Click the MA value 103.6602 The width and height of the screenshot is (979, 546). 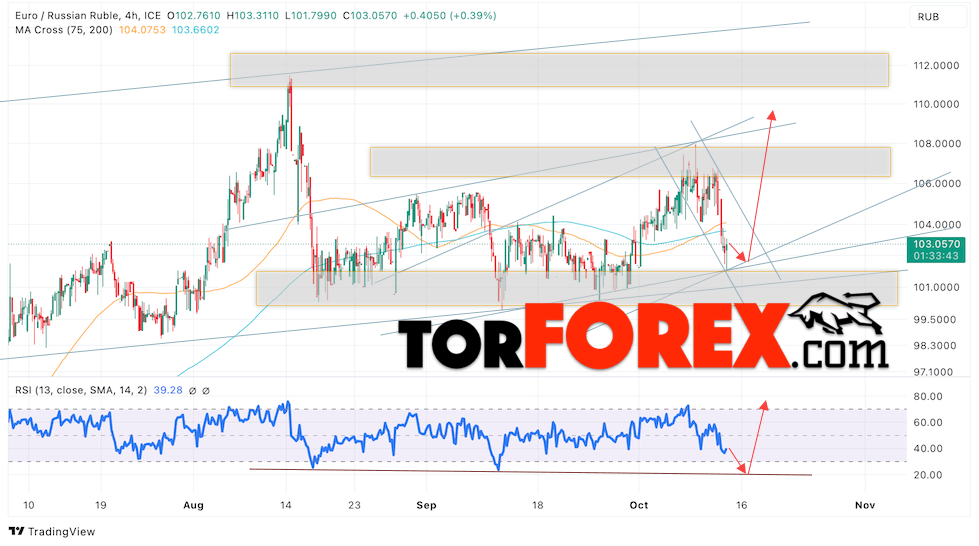click(195, 29)
